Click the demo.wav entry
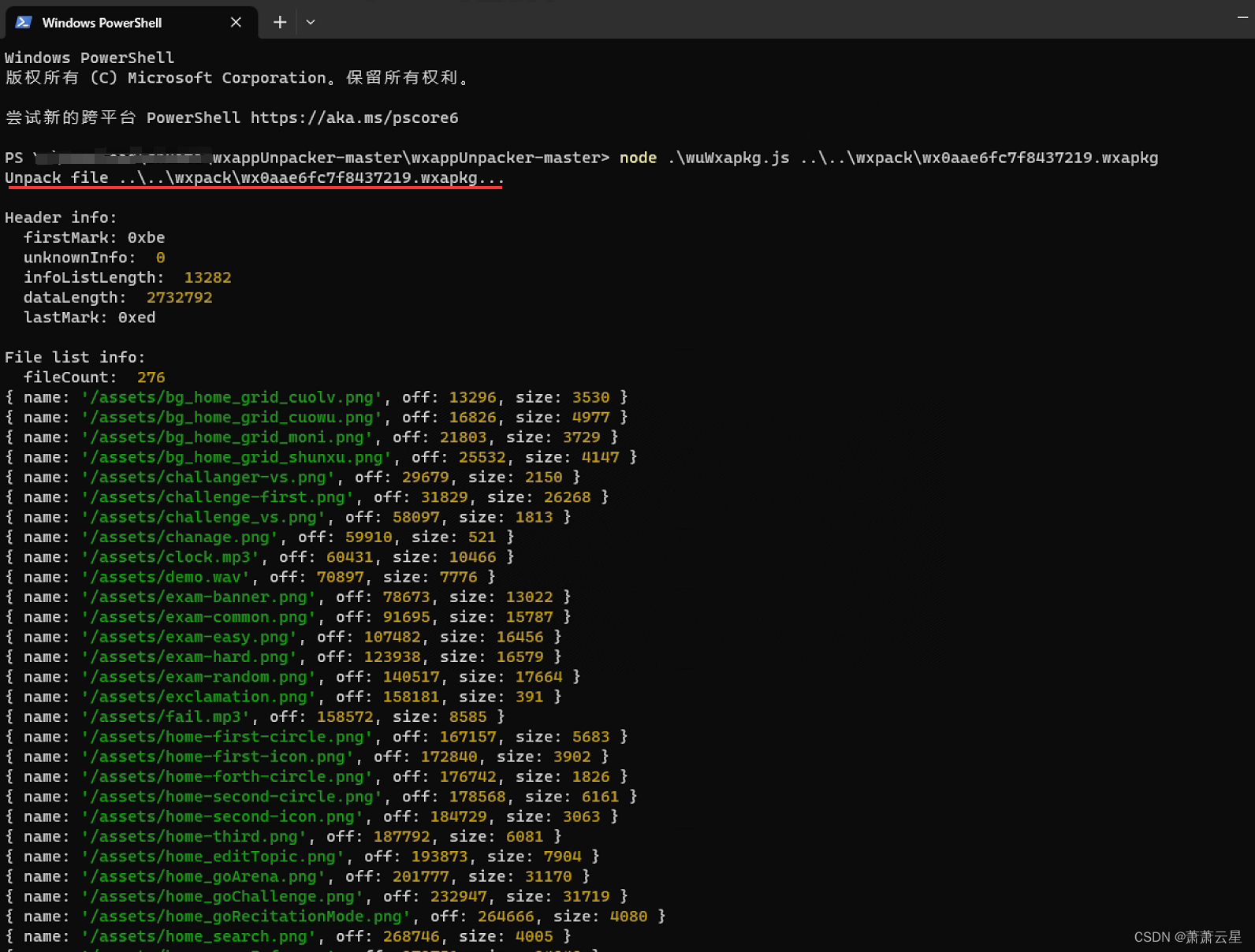The width and height of the screenshot is (1255, 952). [x=250, y=577]
